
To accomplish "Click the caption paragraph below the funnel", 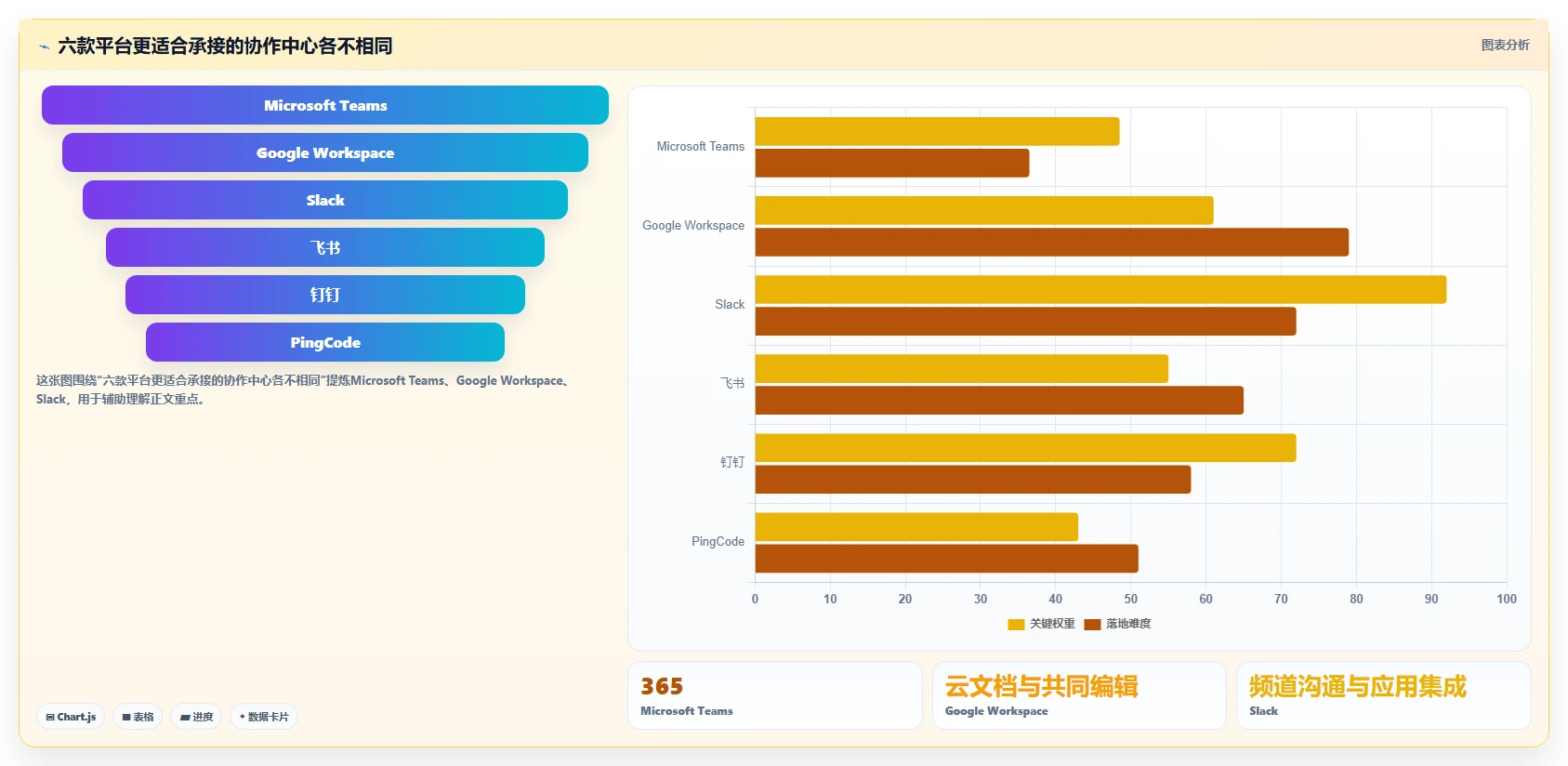I will [305, 390].
